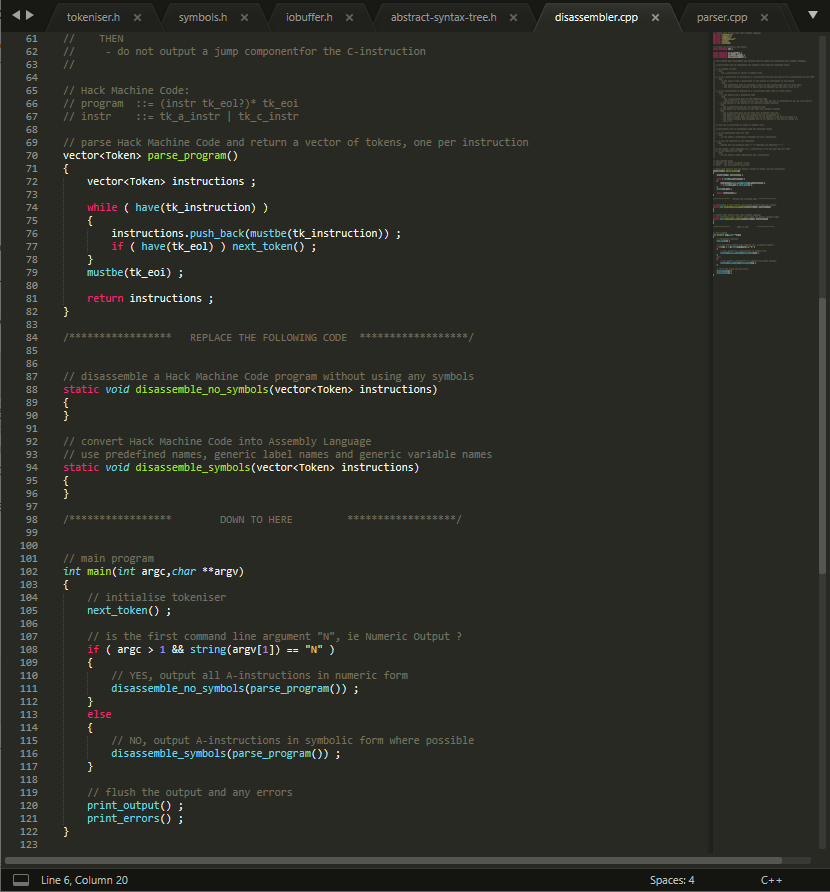Change syntax via the C++ status item
Image resolution: width=830 pixels, height=892 pixels.
click(x=771, y=880)
